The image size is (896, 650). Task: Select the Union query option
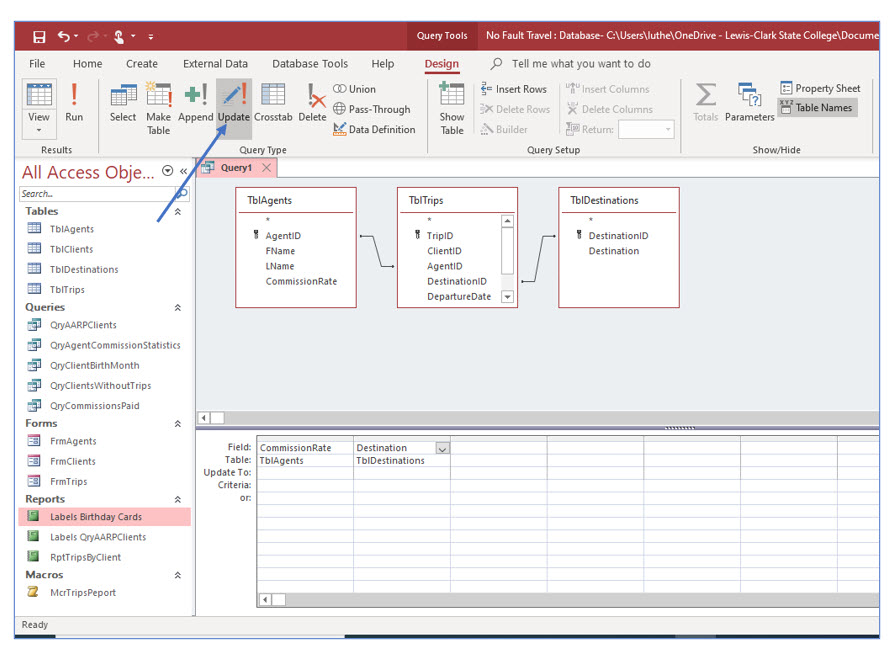pyautogui.click(x=354, y=89)
